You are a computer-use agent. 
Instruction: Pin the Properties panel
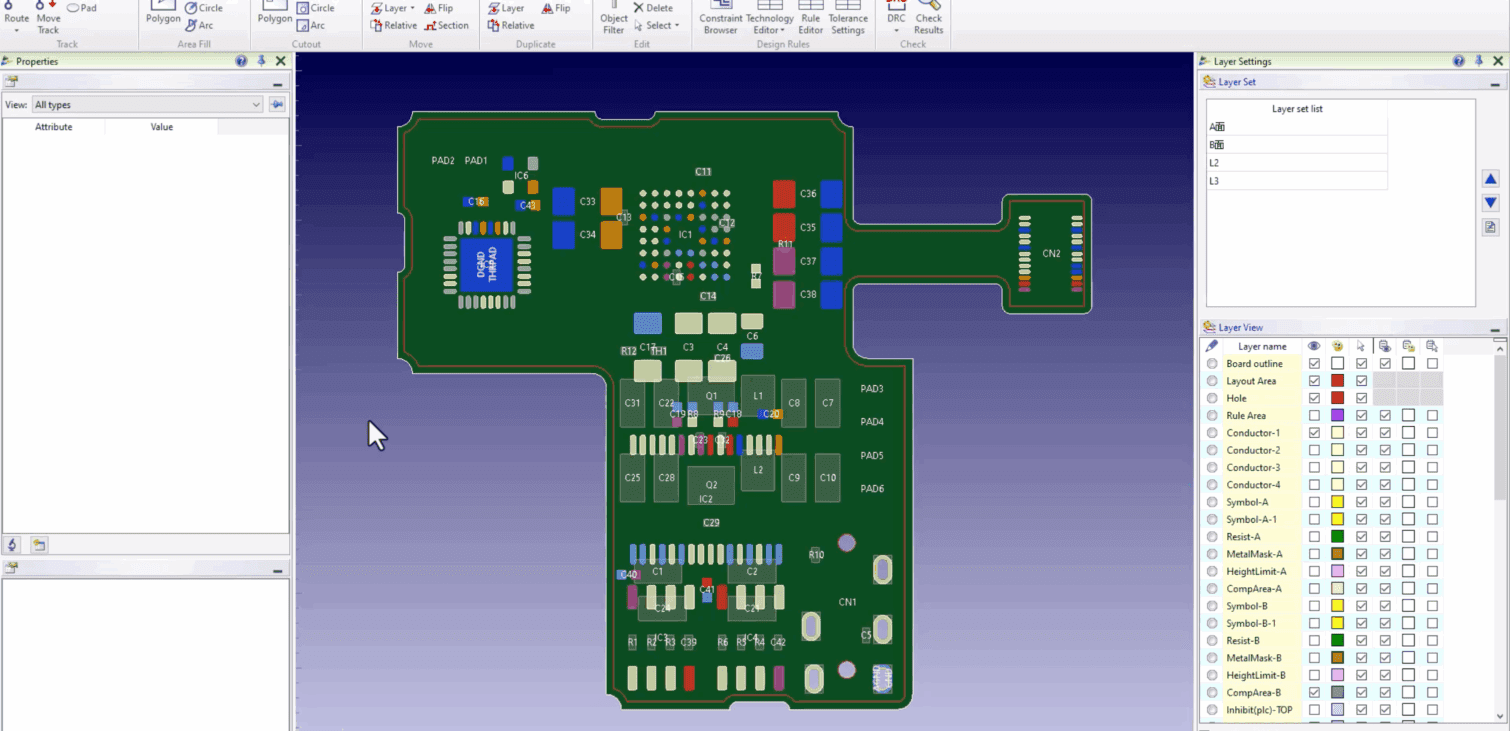pyautogui.click(x=262, y=61)
